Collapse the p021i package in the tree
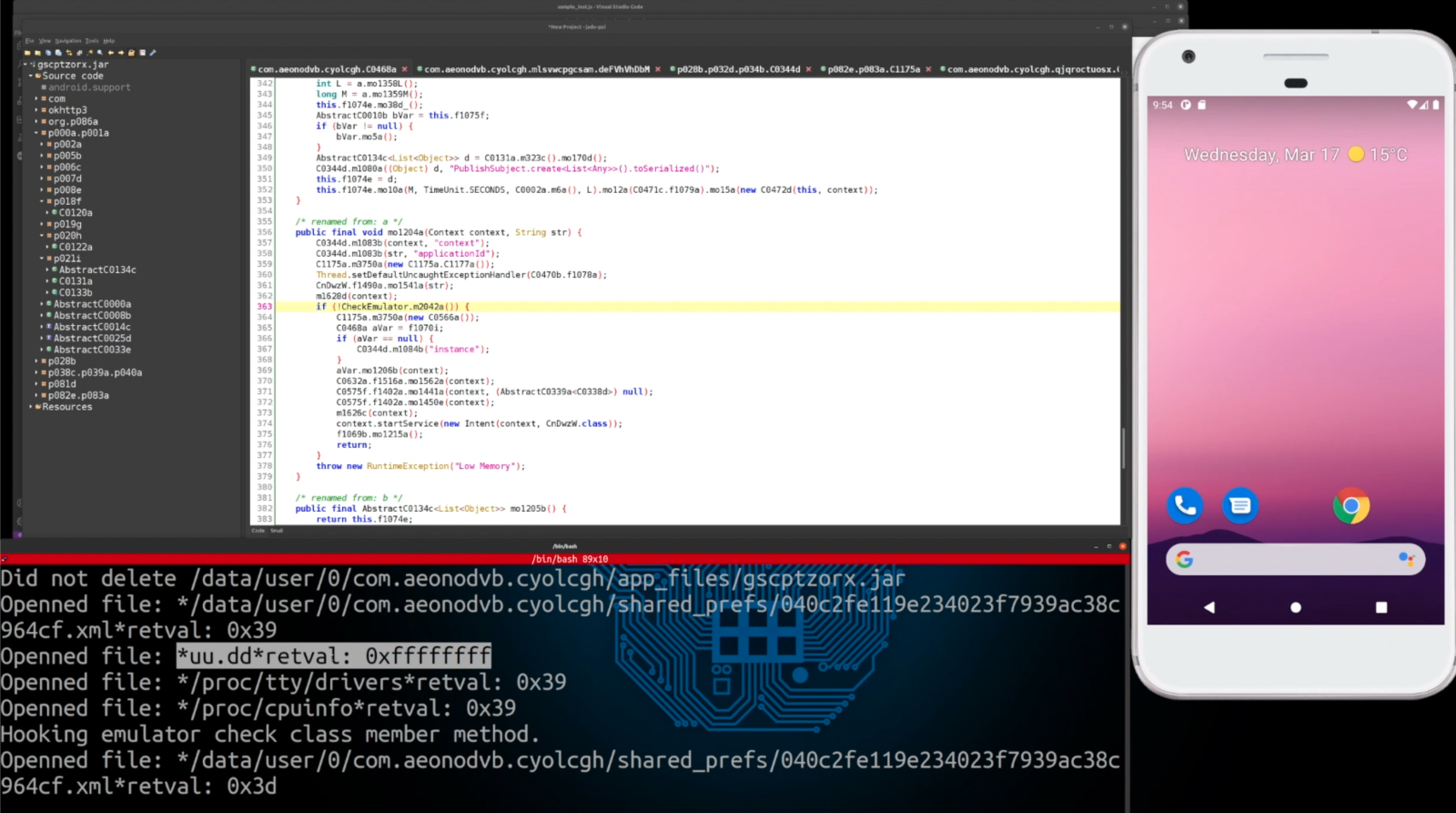Image resolution: width=1456 pixels, height=813 pixels. (42, 259)
